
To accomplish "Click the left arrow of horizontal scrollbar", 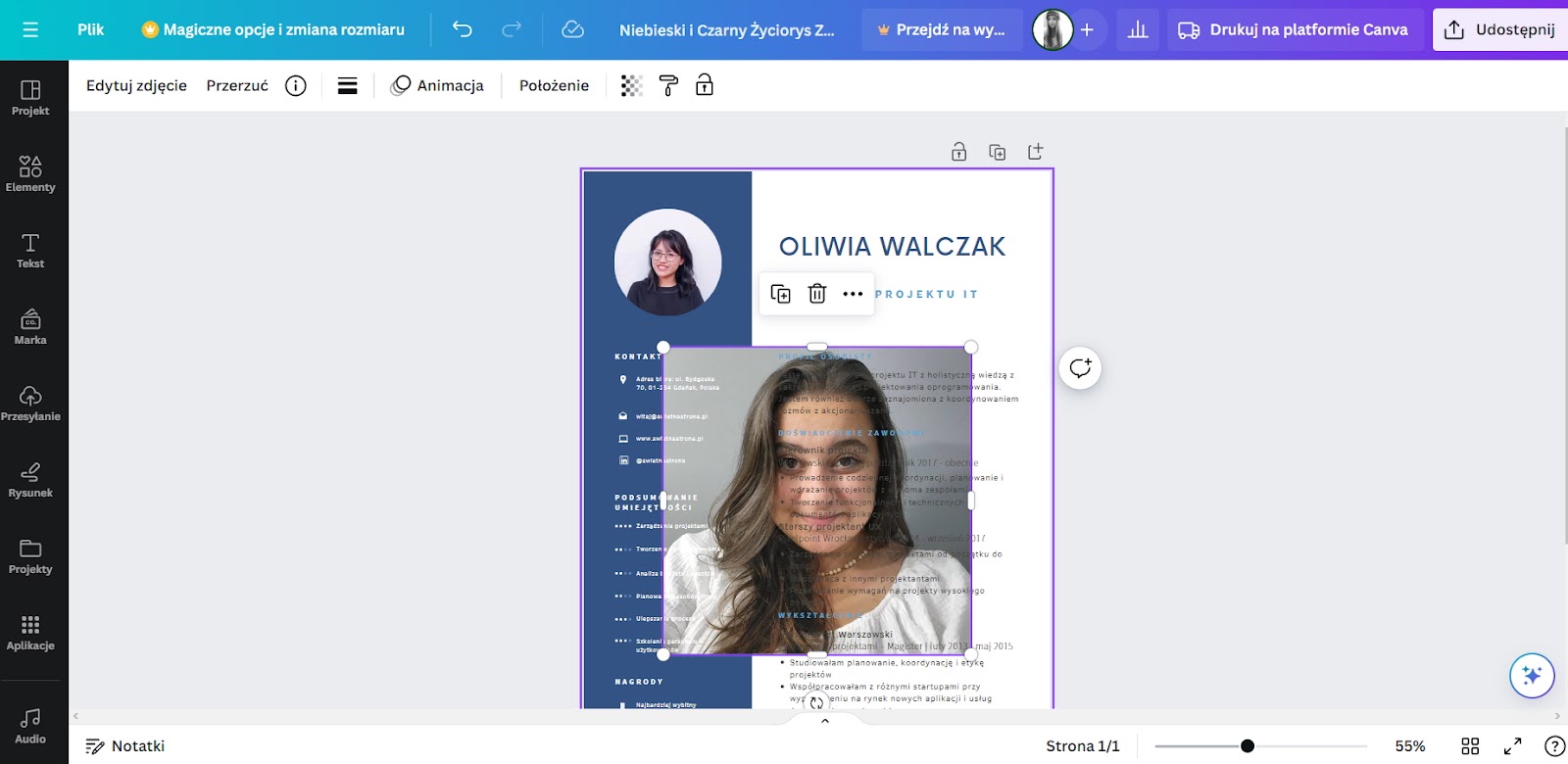I will click(x=75, y=716).
